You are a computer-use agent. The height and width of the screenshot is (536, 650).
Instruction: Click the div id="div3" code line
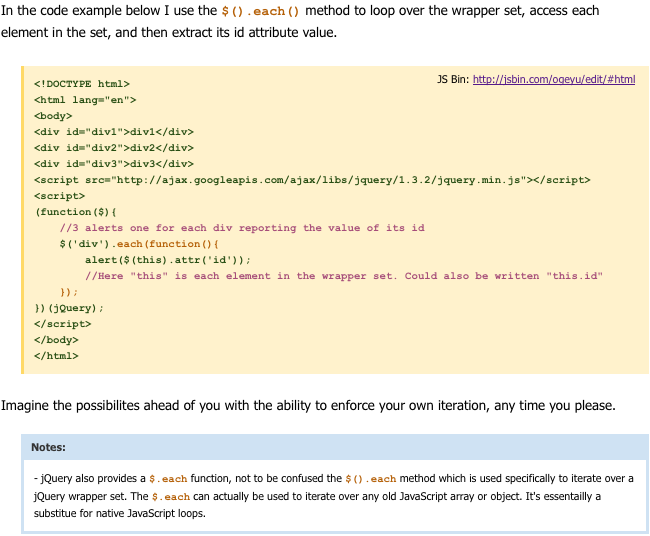113,164
